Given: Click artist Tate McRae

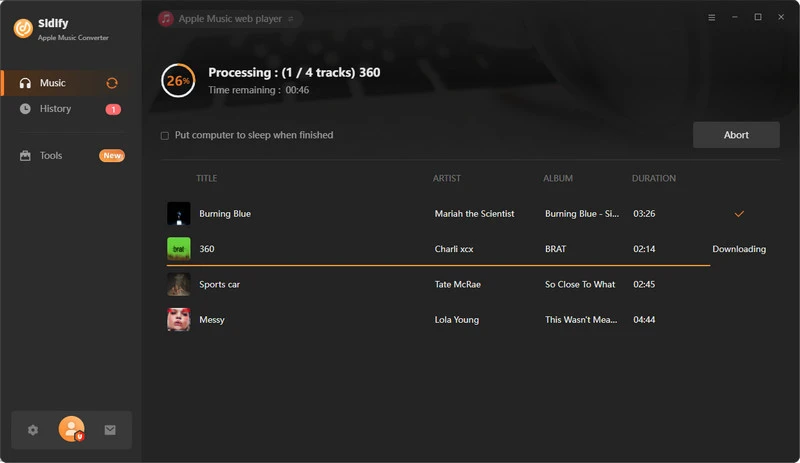Looking at the screenshot, I should tap(458, 284).
